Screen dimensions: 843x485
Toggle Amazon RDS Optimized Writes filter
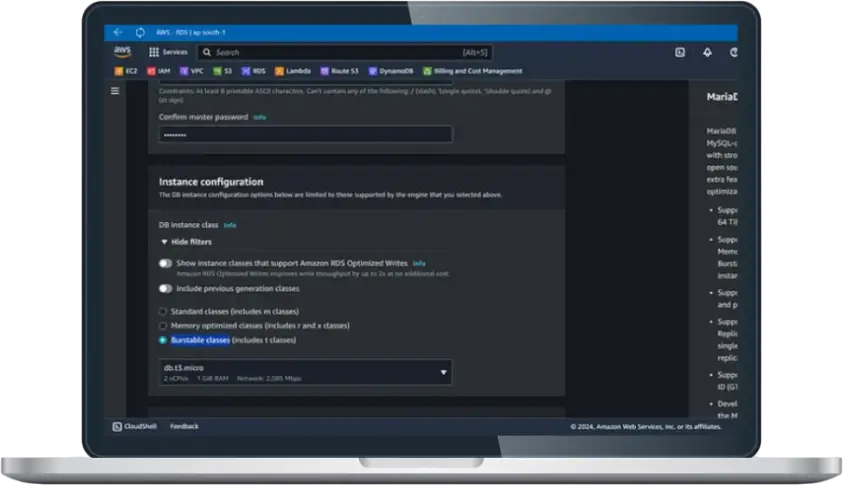[166, 263]
